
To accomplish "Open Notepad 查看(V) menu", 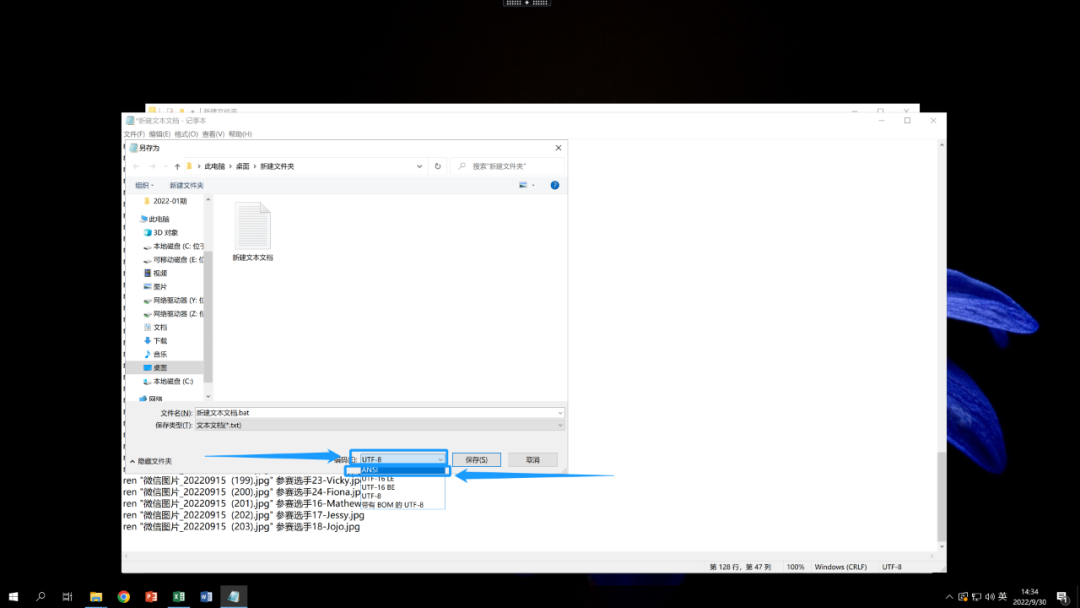I will 213,134.
